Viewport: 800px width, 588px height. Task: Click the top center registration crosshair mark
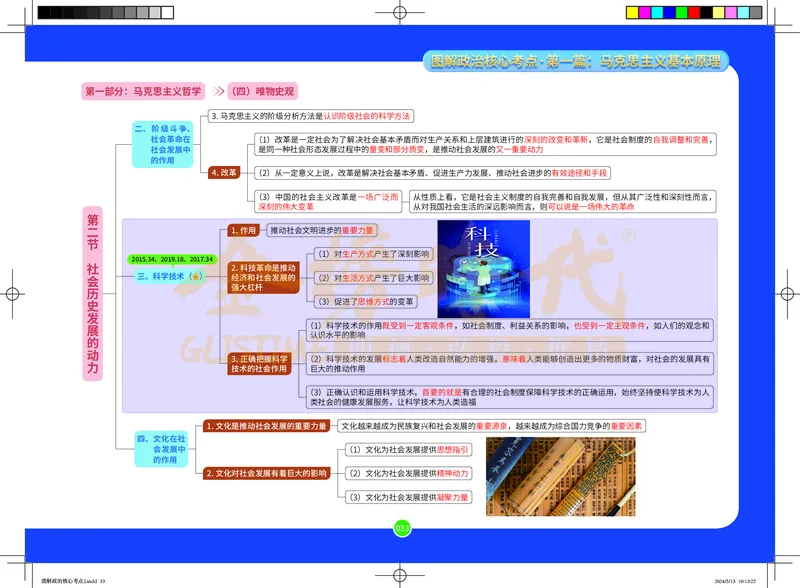(400, 12)
